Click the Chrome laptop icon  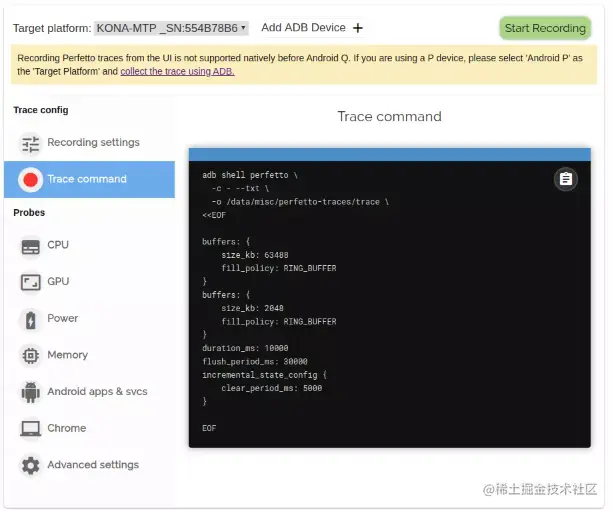[30, 429]
